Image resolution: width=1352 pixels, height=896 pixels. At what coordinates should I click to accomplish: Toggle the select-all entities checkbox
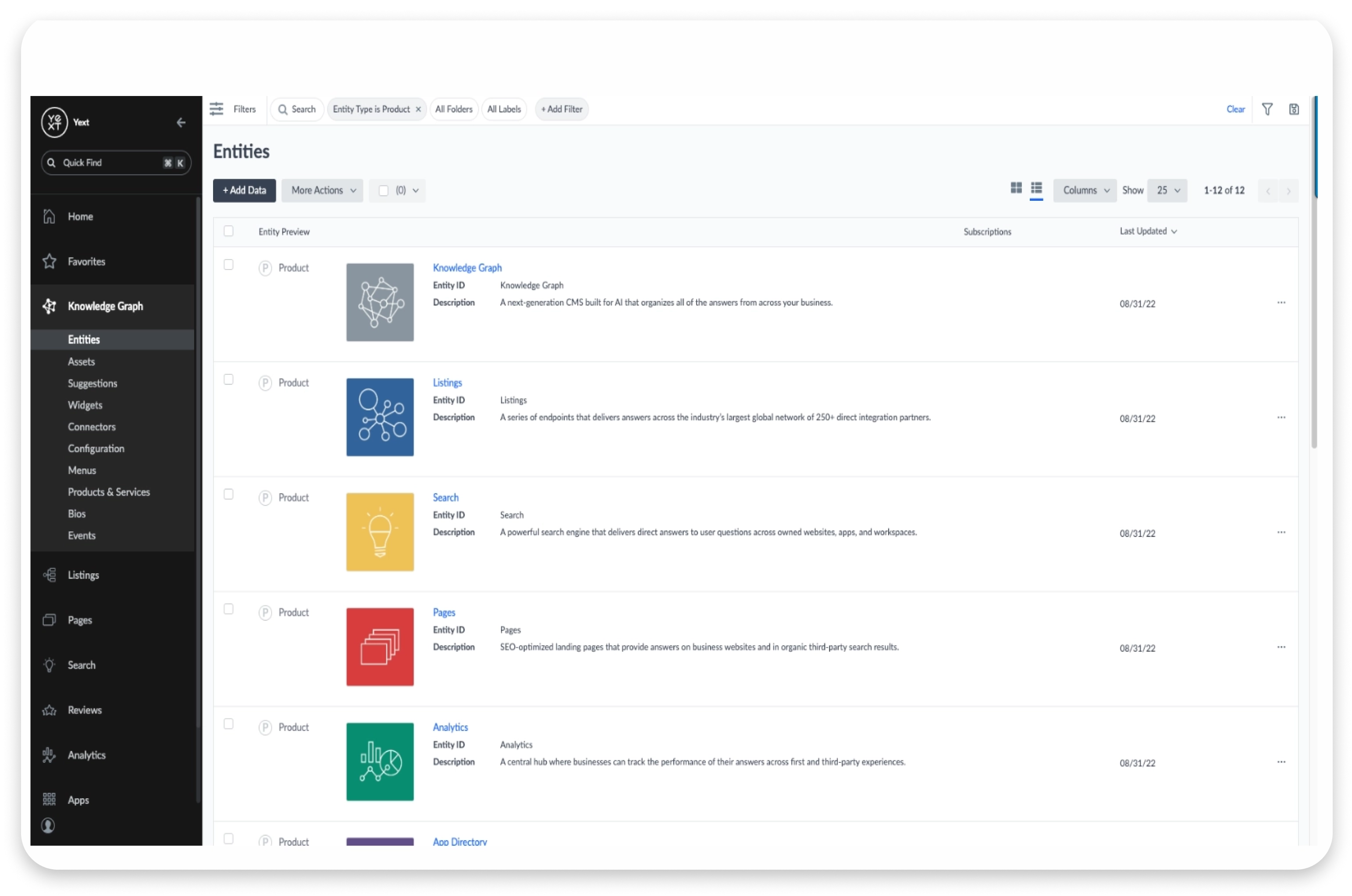coord(228,231)
